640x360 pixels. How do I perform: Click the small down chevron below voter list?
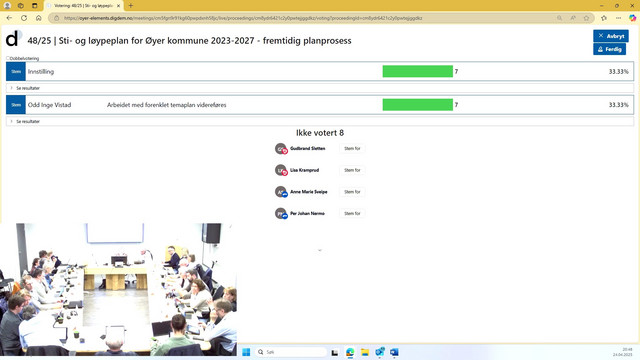(320, 250)
